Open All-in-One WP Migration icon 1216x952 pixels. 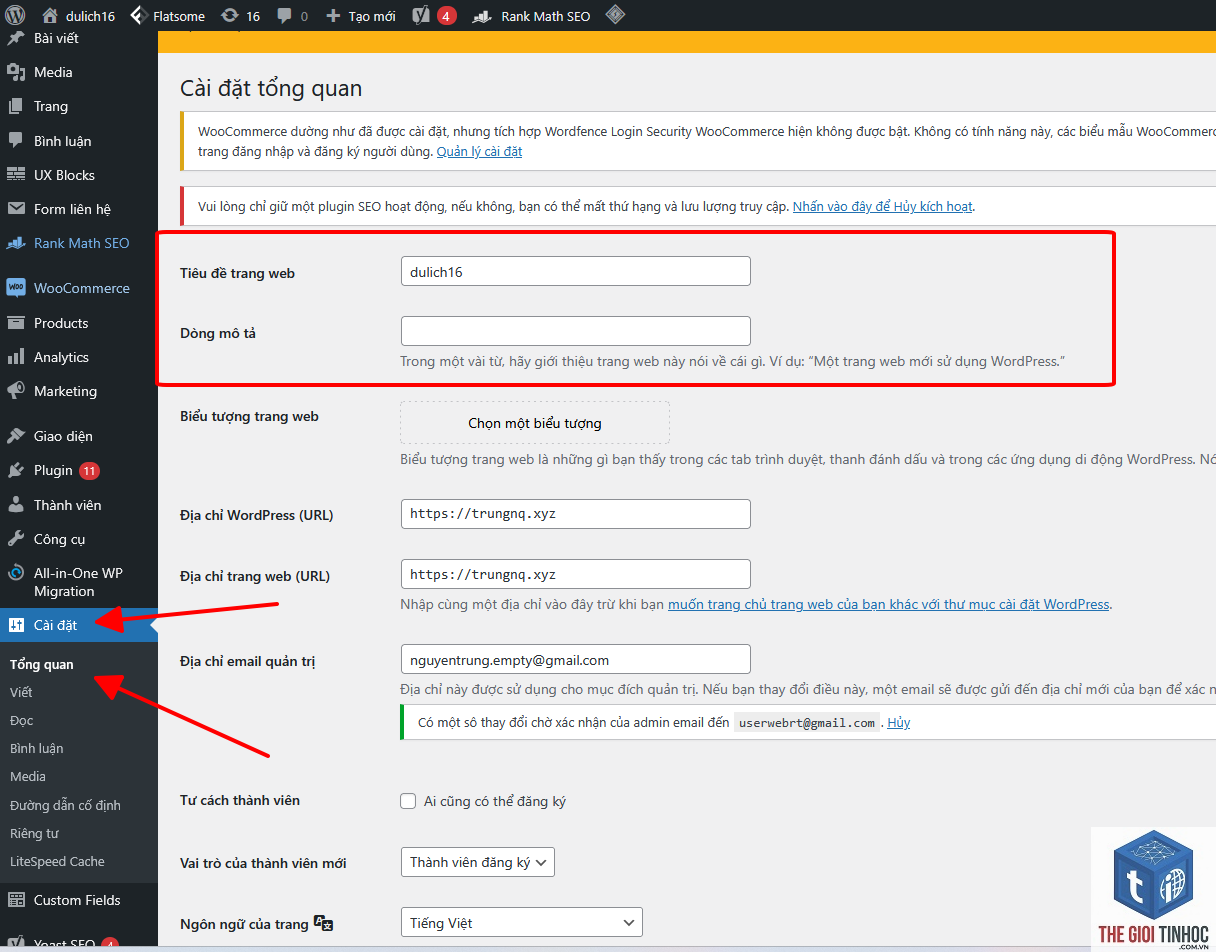(15, 574)
